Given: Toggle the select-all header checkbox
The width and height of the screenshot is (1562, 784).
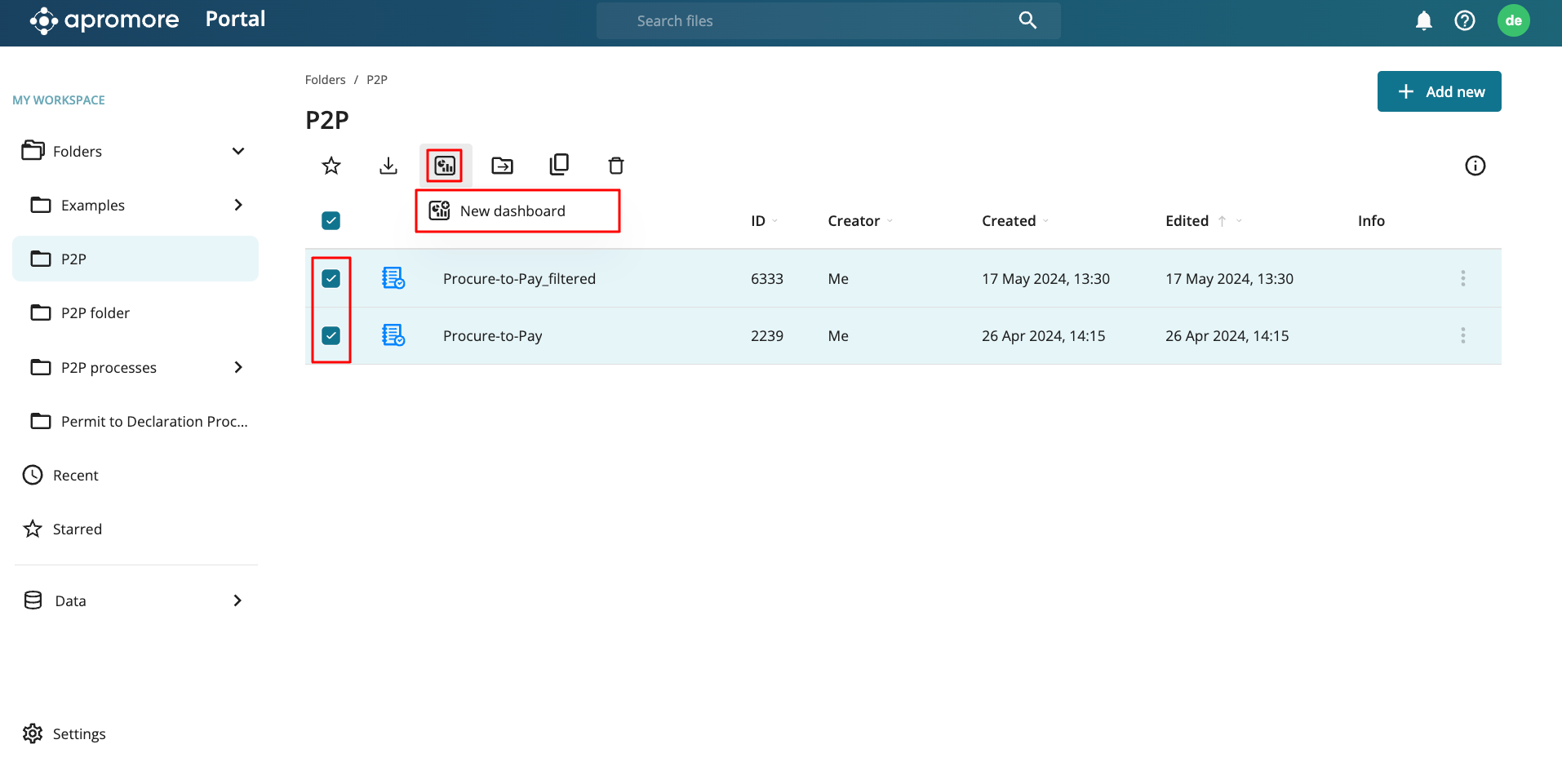Looking at the screenshot, I should (x=331, y=221).
